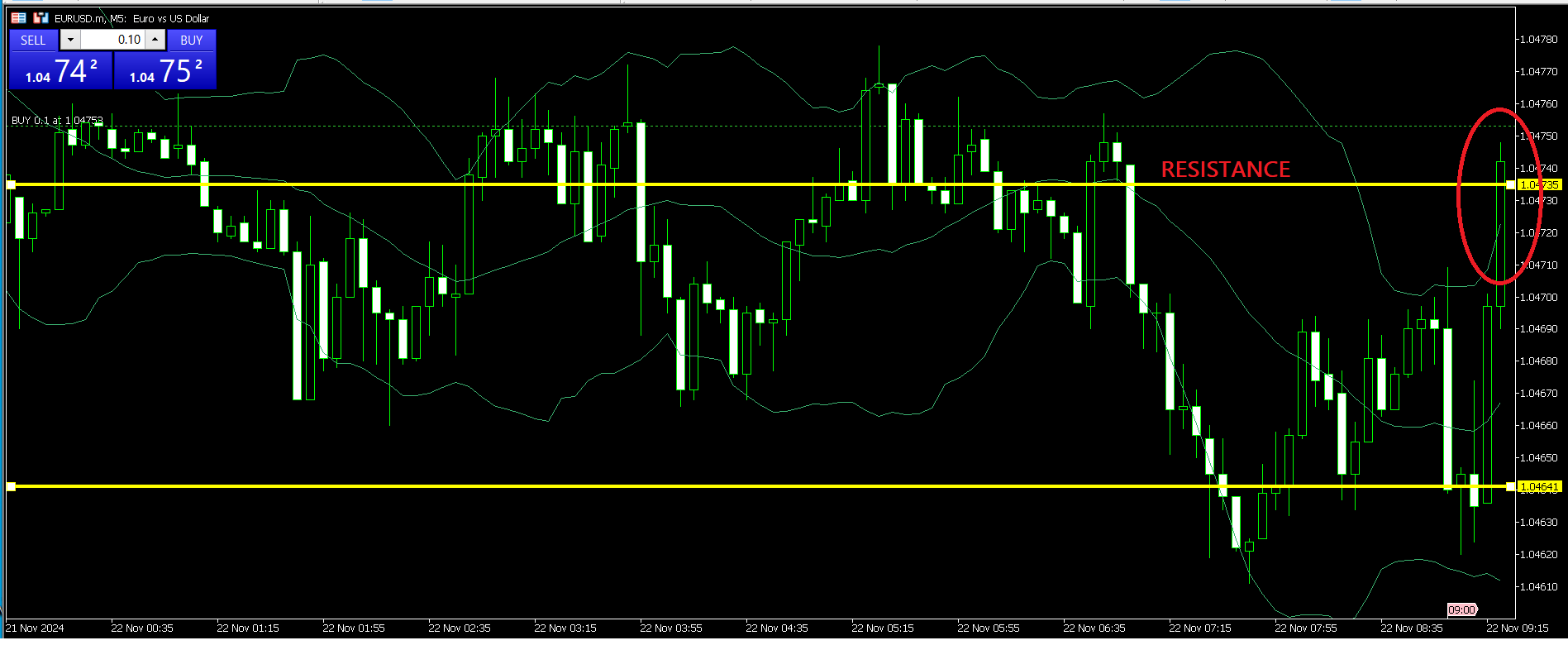The width and height of the screenshot is (1568, 669).
Task: Click the yellow 1.04641 price tag
Action: tap(1539, 487)
